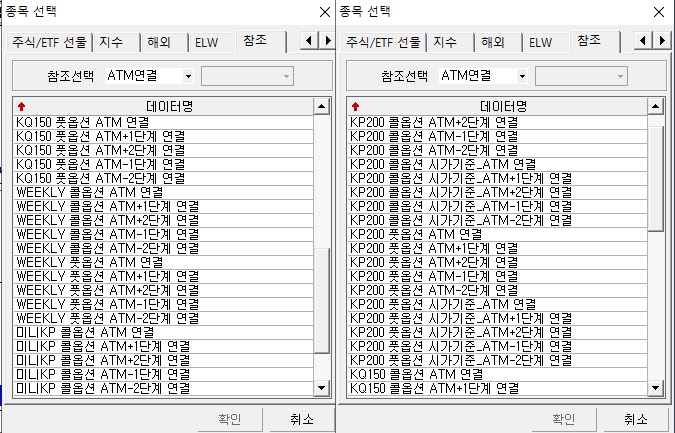675x433 pixels.
Task: Click the scroll-up arrow of the KP200 list
Action: (x=655, y=106)
